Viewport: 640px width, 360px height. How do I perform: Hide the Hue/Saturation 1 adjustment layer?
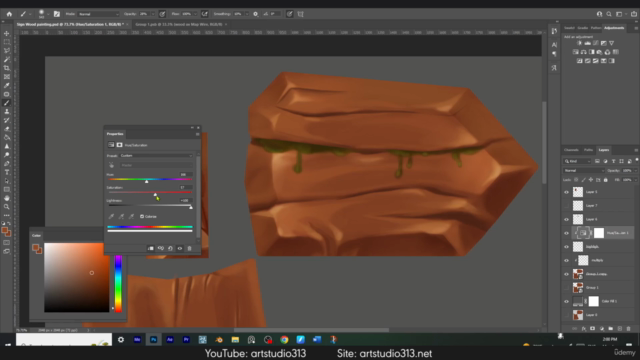click(566, 233)
